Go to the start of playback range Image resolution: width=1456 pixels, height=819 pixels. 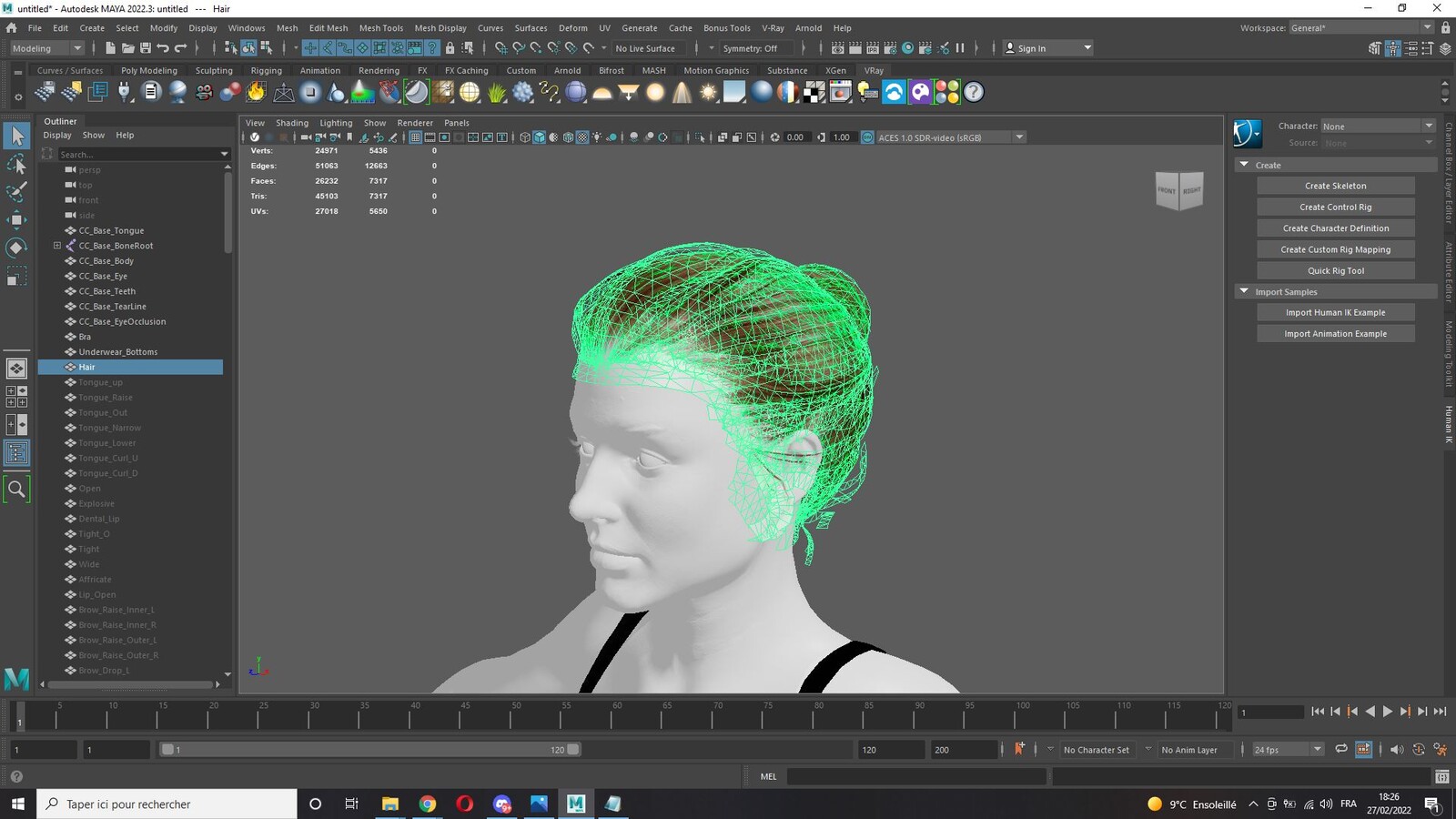pyautogui.click(x=1318, y=712)
